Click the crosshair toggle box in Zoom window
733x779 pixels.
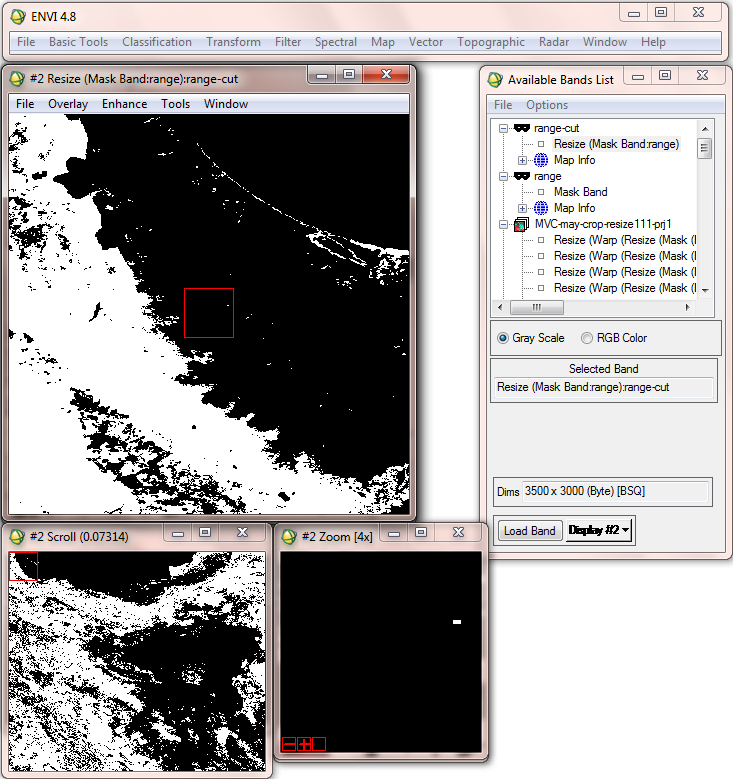tap(319, 744)
